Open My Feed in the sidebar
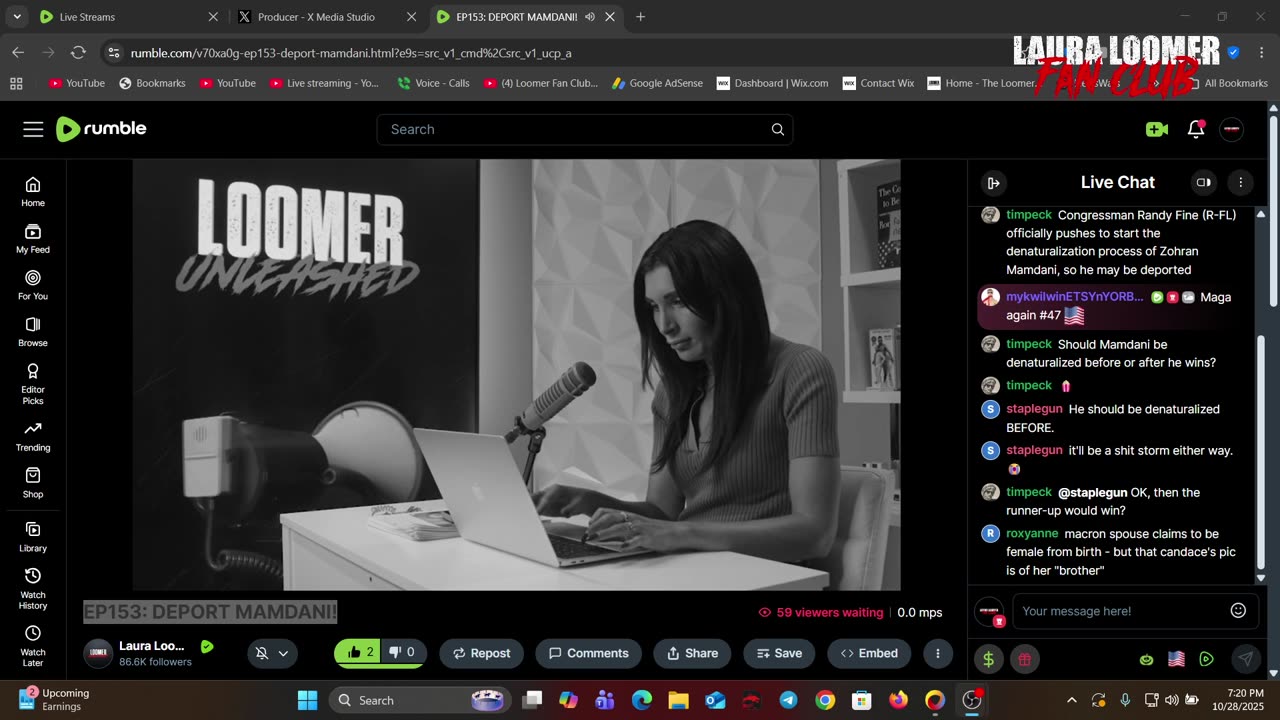 click(33, 239)
